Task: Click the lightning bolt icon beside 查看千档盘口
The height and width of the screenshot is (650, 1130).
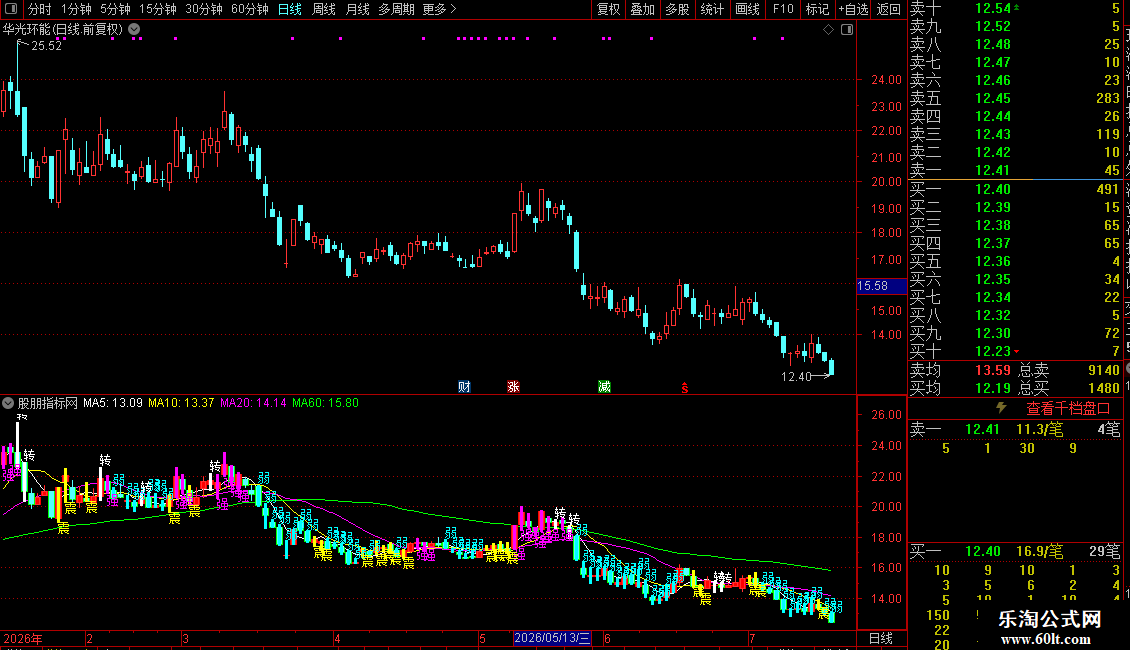Action: 1001,408
